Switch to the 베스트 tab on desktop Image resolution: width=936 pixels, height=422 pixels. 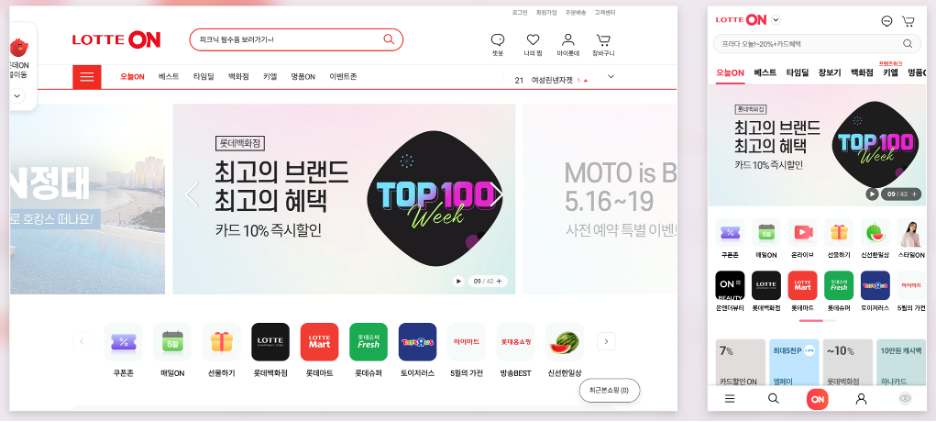pyautogui.click(x=168, y=77)
